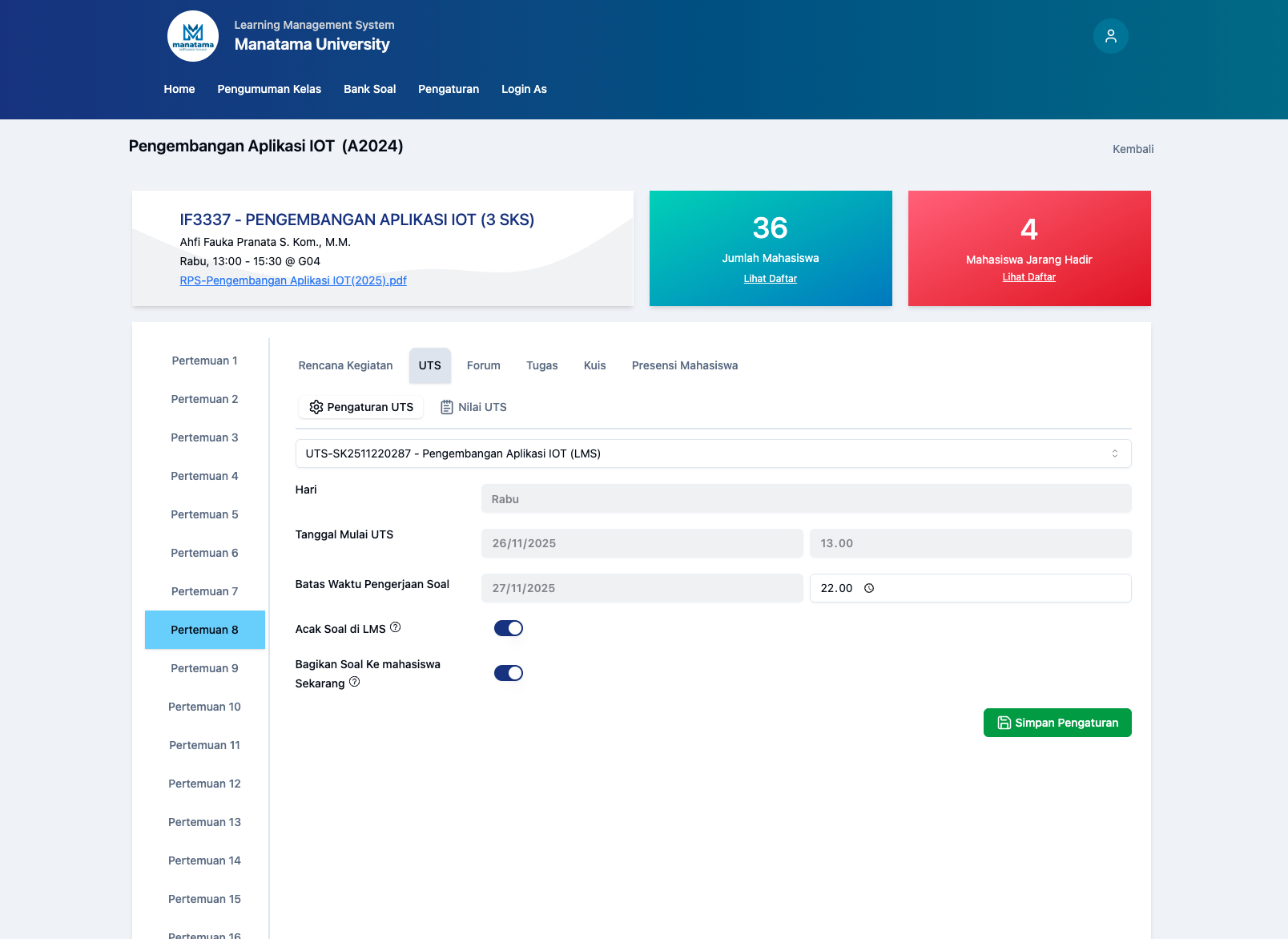Viewport: 1288px width, 939px height.
Task: Disable Bagikan Soal Ke mahasiswa Sekarang switch
Action: pos(509,673)
